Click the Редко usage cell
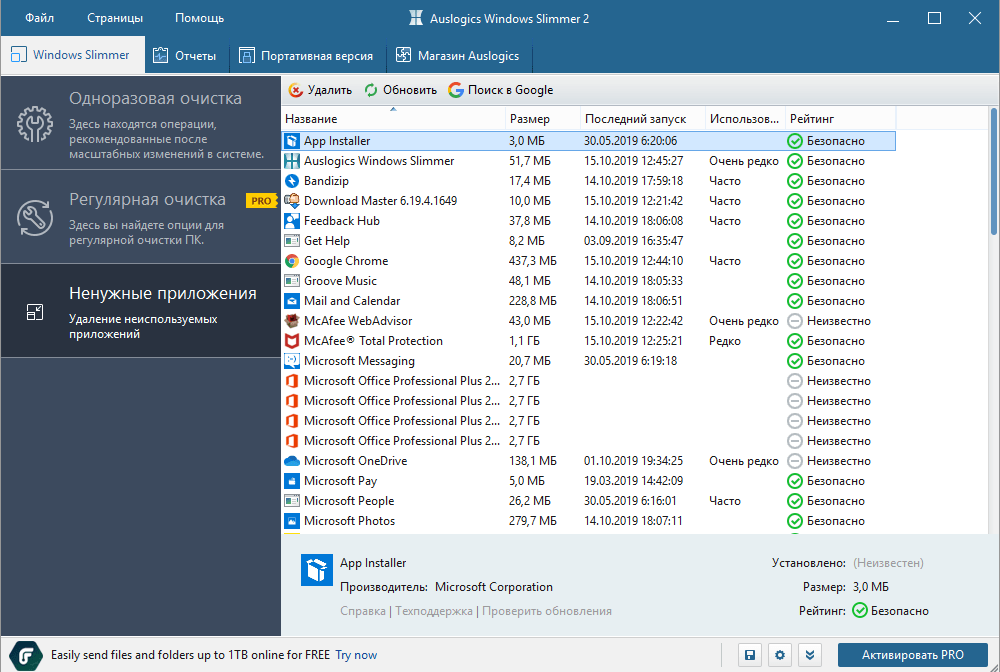Image resolution: width=1000 pixels, height=672 pixels. 724,341
